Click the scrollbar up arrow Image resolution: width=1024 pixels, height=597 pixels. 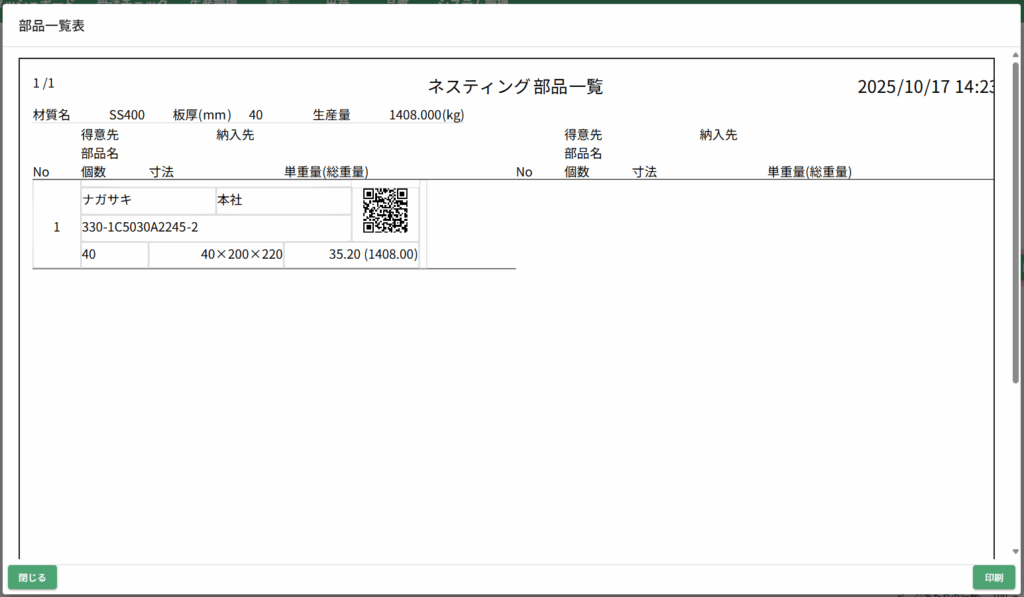1016,54
